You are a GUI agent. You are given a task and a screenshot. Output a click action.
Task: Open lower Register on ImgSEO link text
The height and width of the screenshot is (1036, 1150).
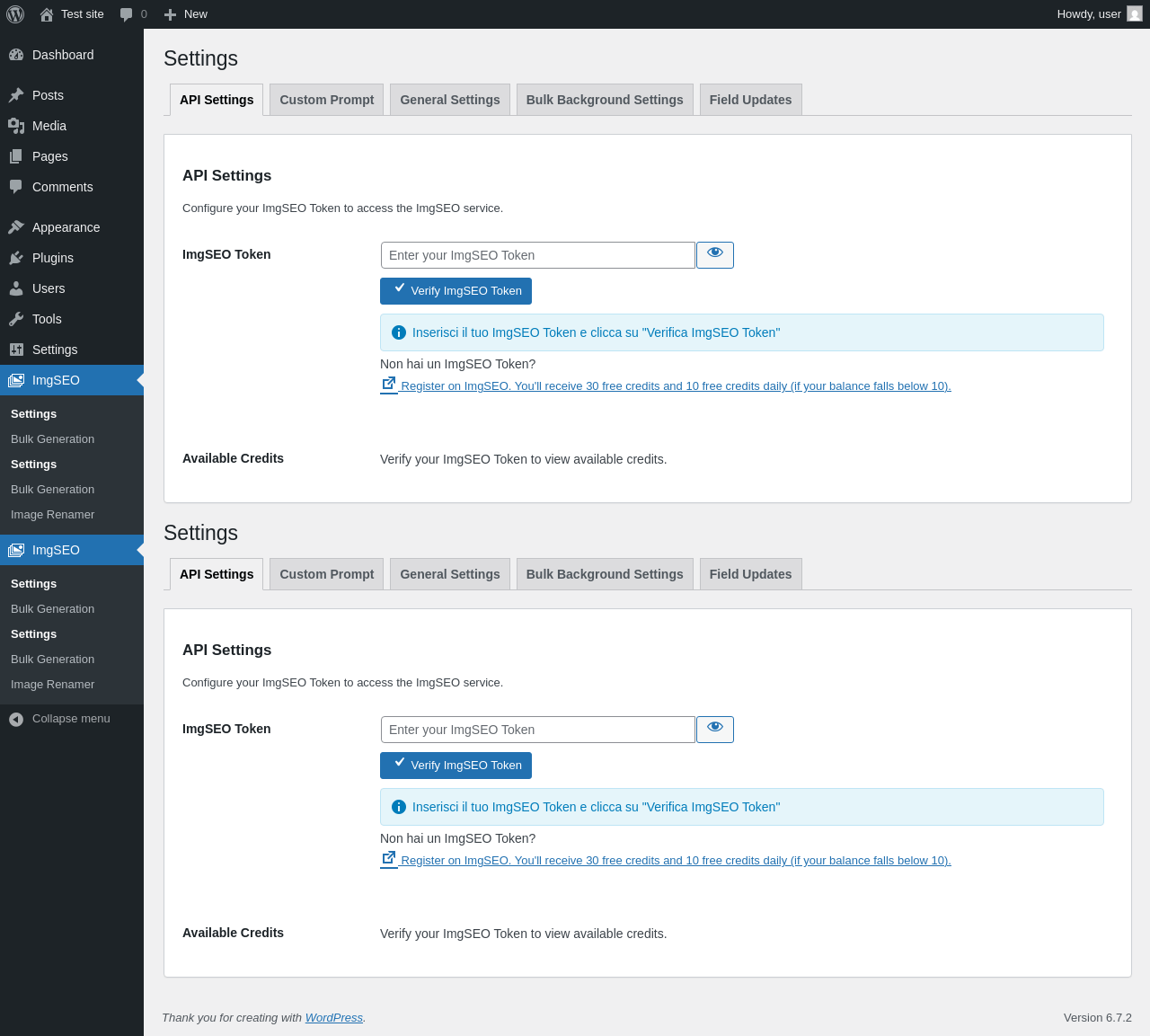[677, 861]
